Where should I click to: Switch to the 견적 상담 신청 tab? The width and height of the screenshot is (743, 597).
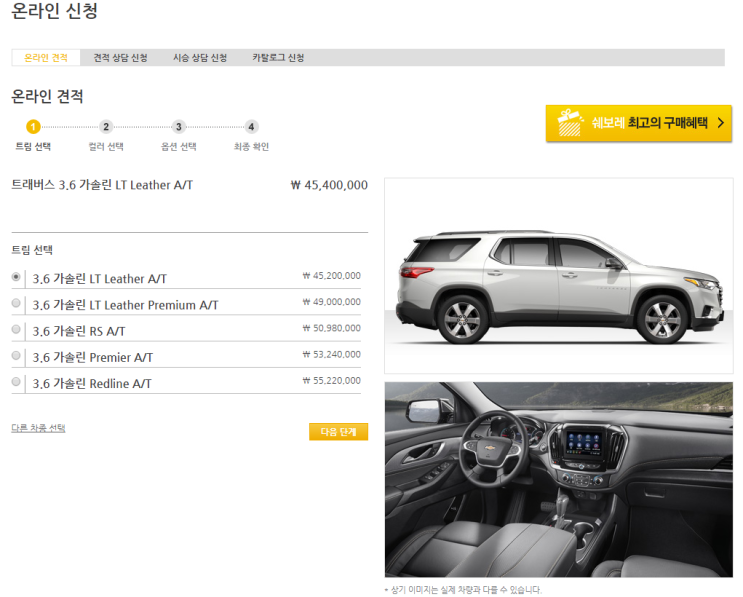(120, 58)
